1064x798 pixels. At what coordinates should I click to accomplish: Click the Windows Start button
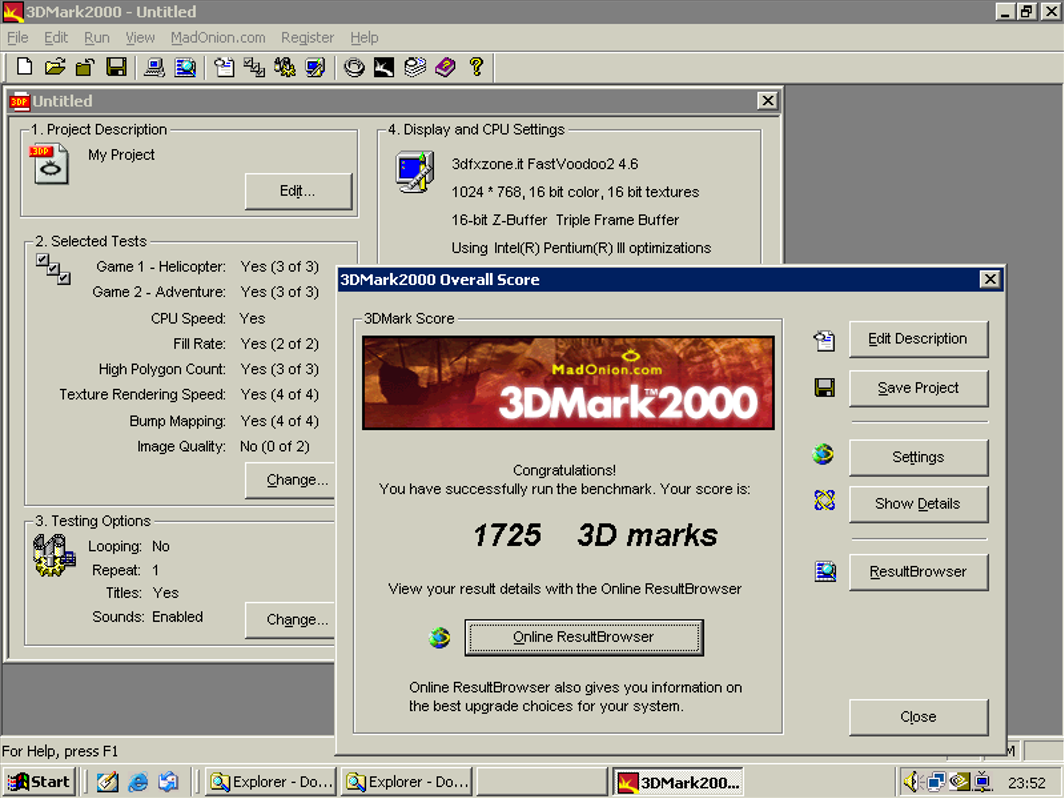(x=39, y=782)
